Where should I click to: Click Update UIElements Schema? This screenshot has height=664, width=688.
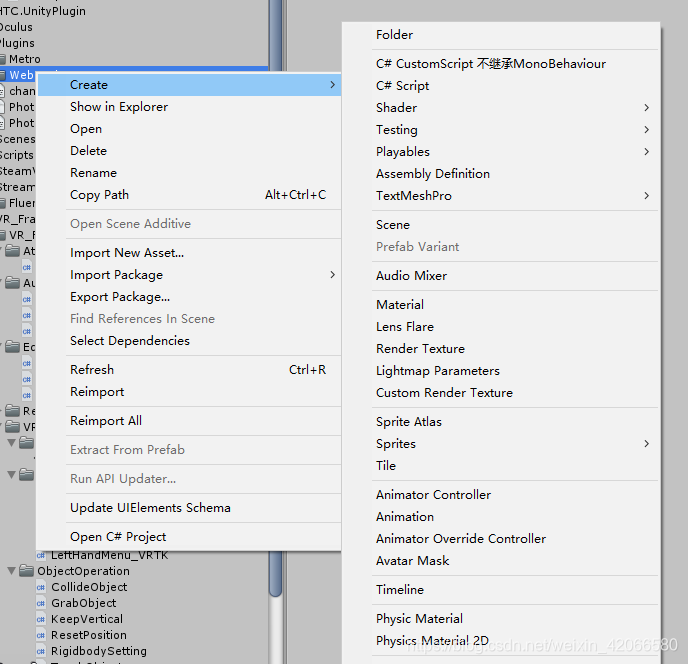[190, 508]
